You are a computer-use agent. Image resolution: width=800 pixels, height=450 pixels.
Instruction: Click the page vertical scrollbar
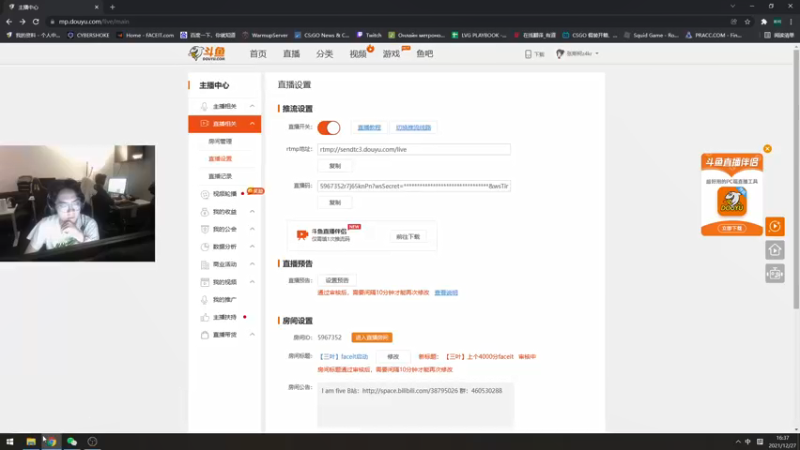796,179
